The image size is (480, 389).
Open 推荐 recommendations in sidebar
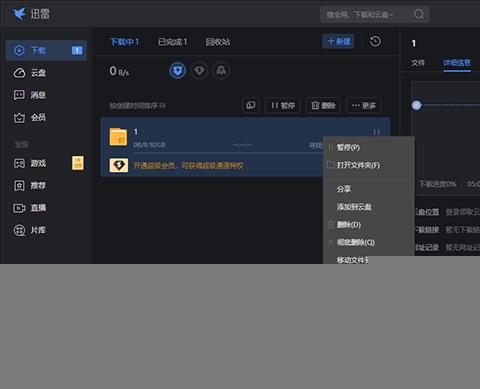pyautogui.click(x=29, y=185)
